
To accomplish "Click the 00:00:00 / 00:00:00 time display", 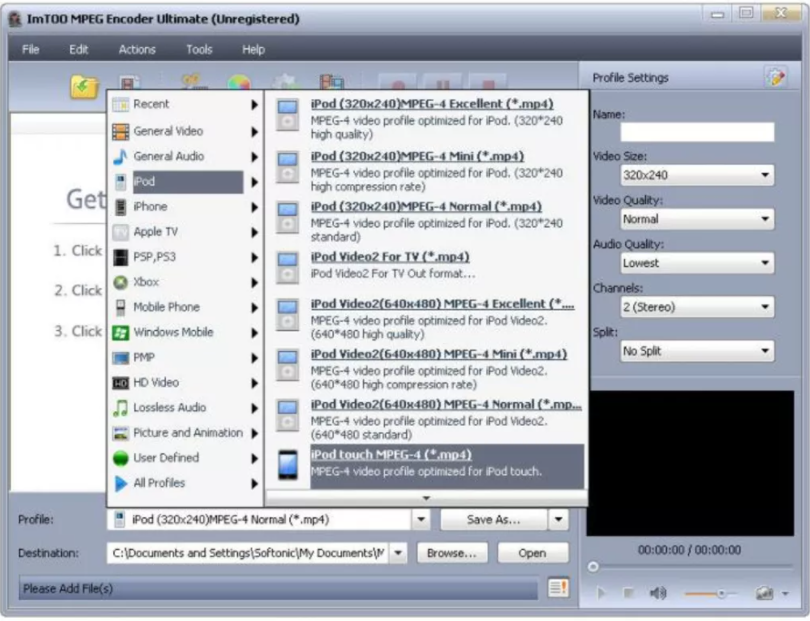I will 689,550.
